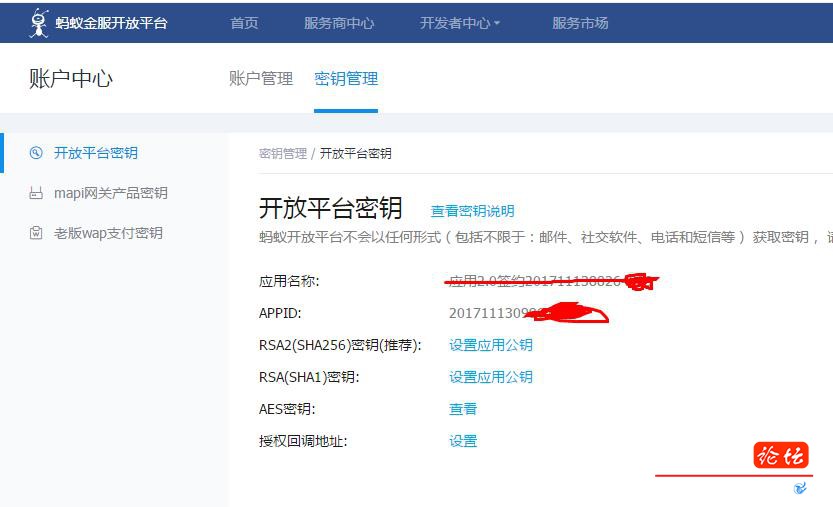Click the 开放平台密钥 page heading

(x=330, y=208)
